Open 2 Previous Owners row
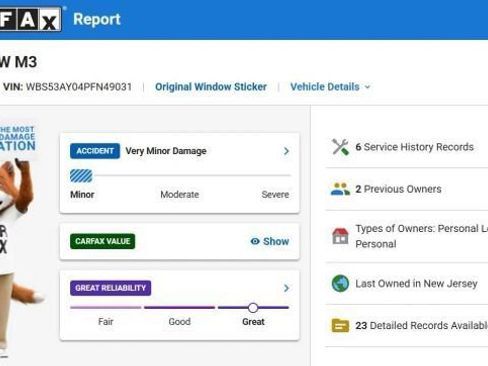The height and width of the screenshot is (366, 488). point(398,189)
